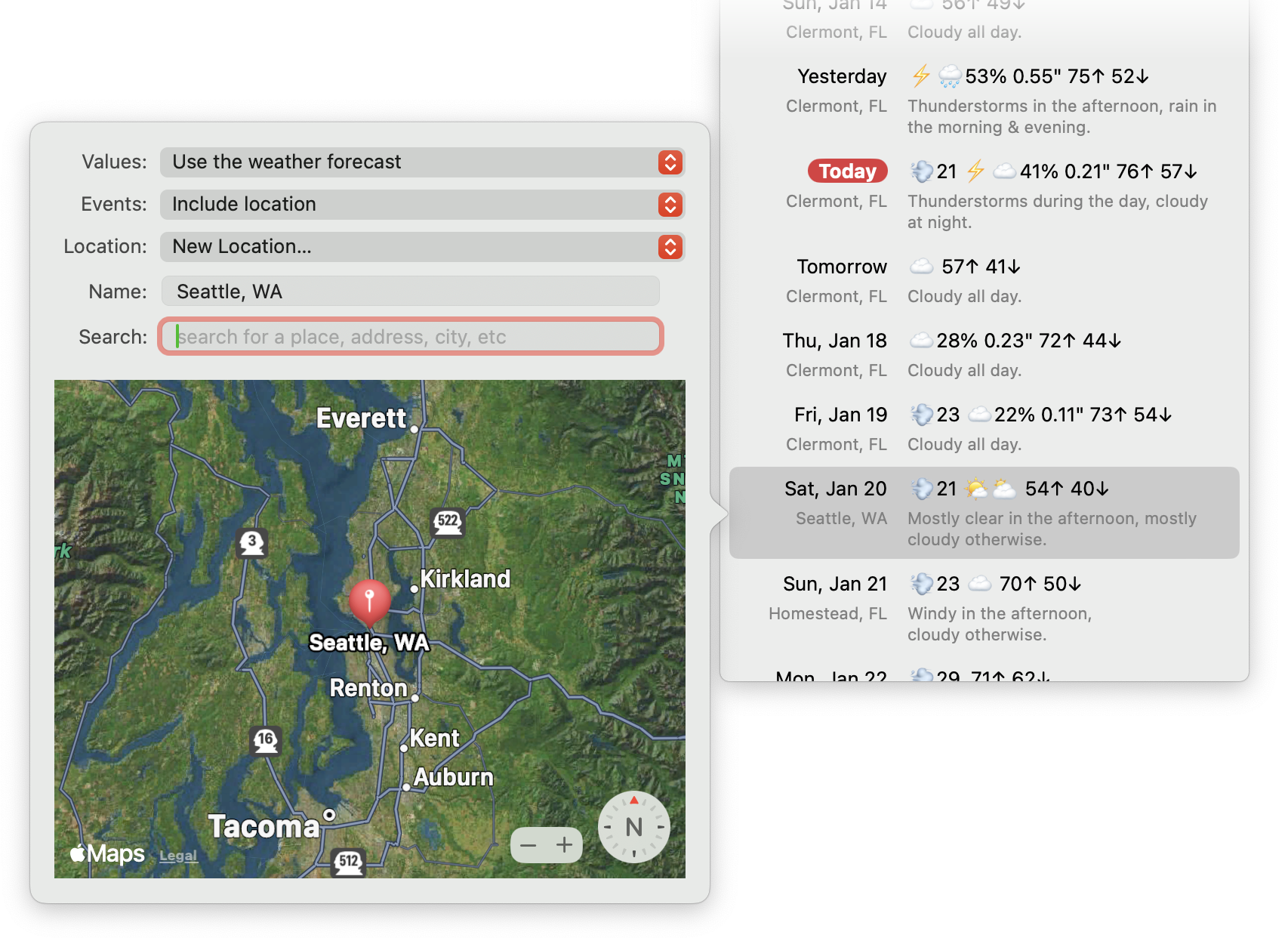
Task: Select the Apple Maps logo on the map
Action: pyautogui.click(x=107, y=853)
